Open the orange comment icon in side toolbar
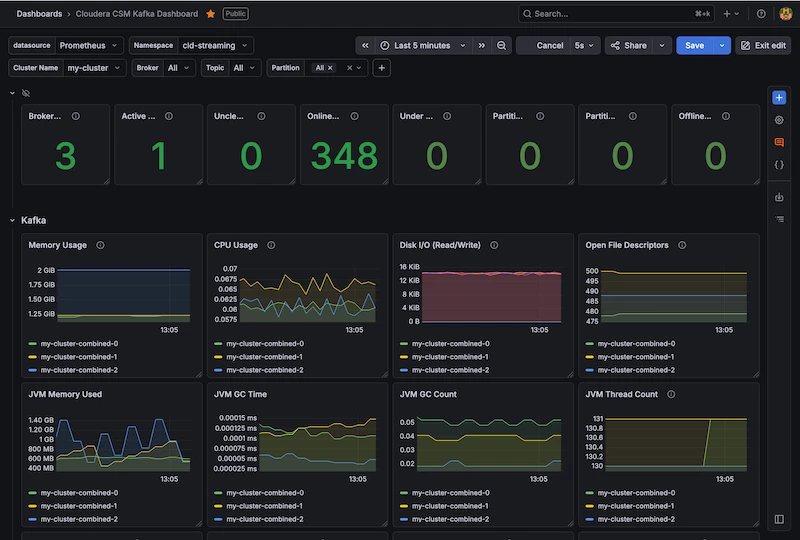Screen dimensions: 800x540 [779, 142]
